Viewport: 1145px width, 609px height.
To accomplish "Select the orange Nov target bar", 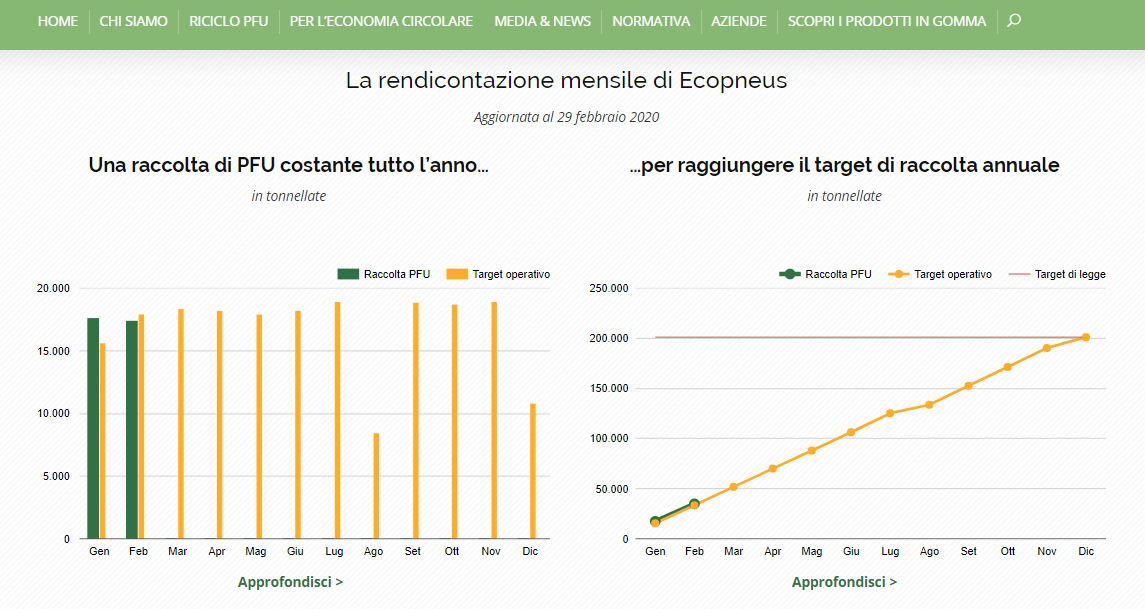I will (494, 421).
